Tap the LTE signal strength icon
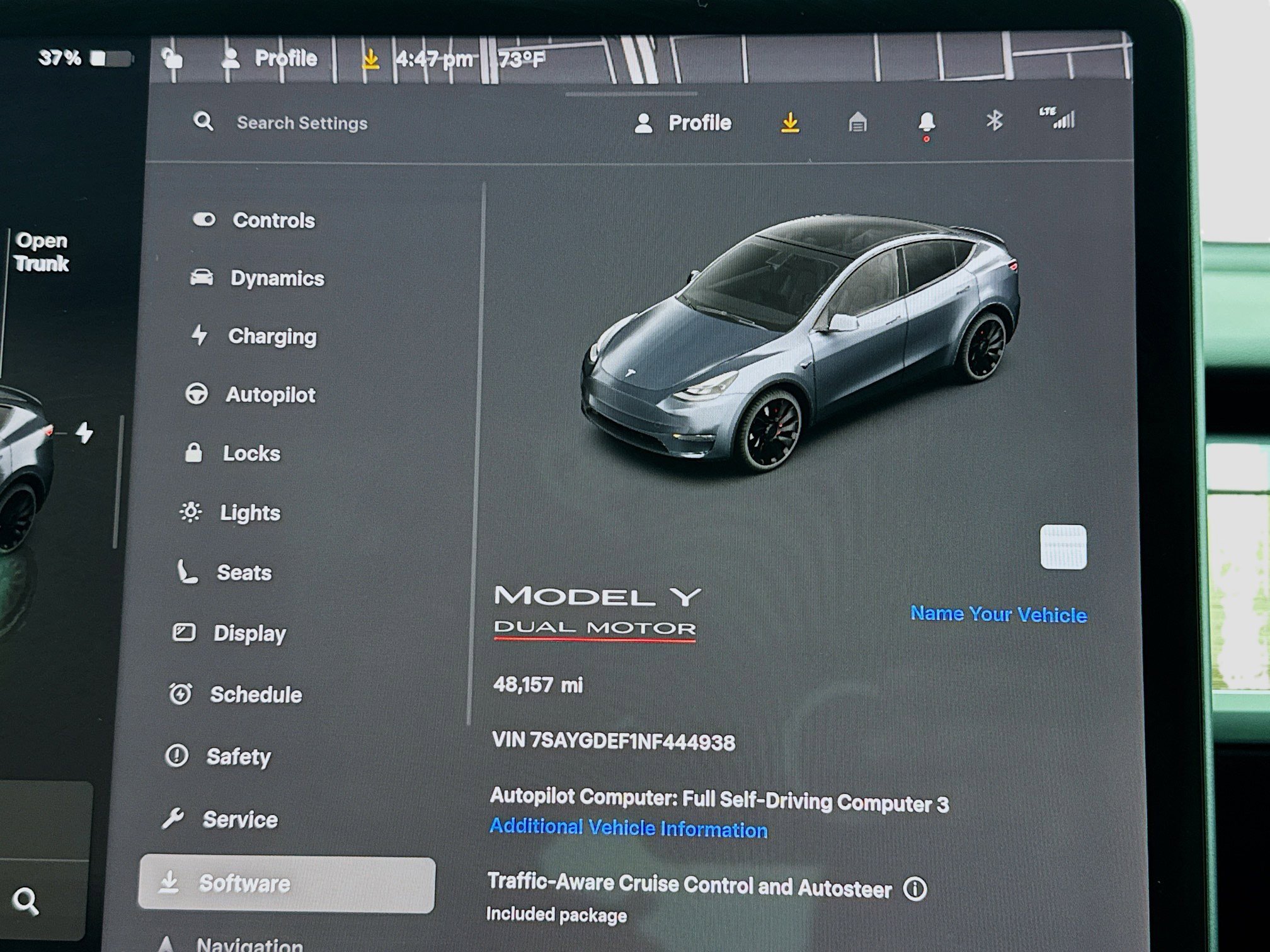The width and height of the screenshot is (1270, 952). (x=1058, y=118)
